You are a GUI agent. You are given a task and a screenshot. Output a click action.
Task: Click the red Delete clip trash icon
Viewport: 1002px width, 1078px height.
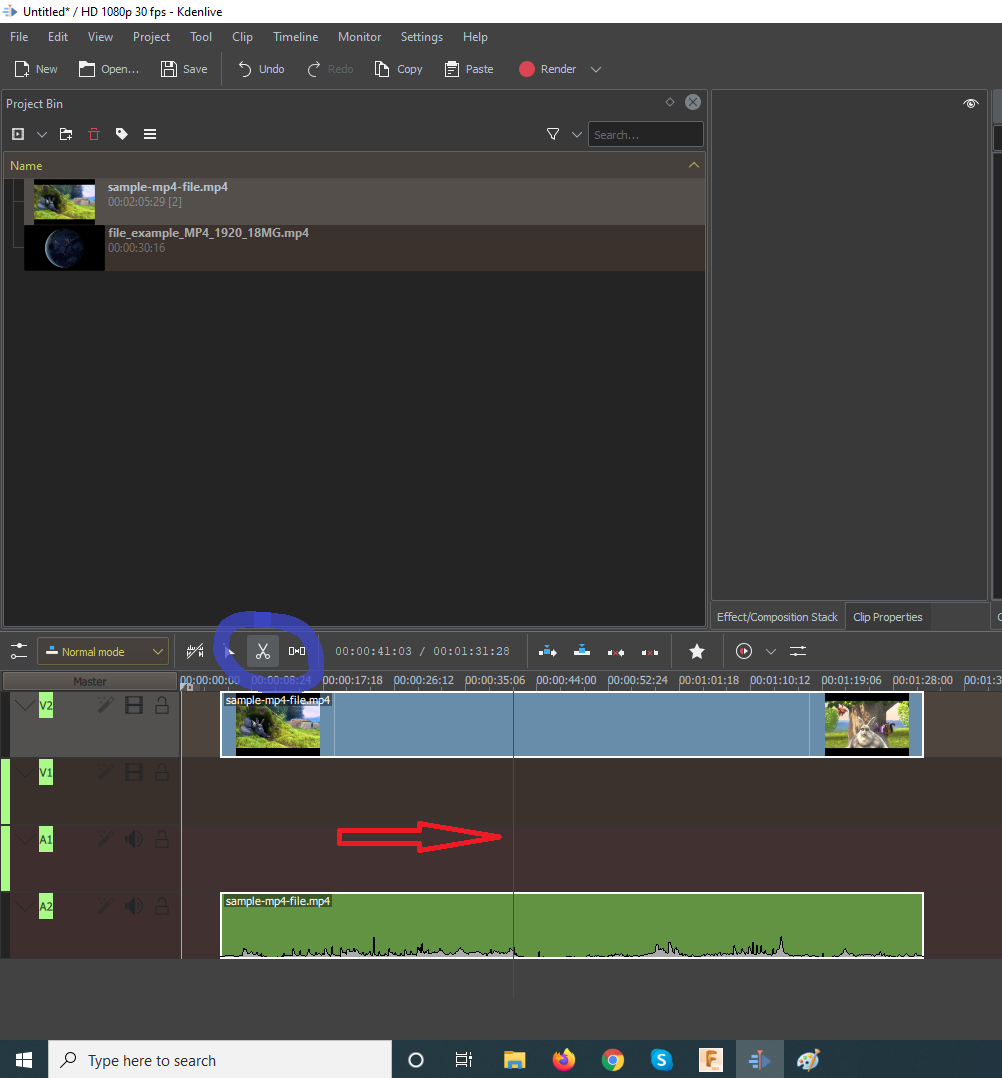pyautogui.click(x=94, y=134)
